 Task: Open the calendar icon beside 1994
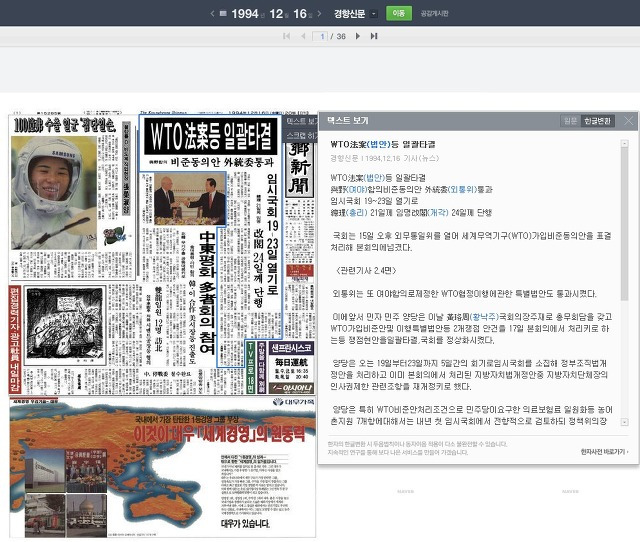point(223,13)
